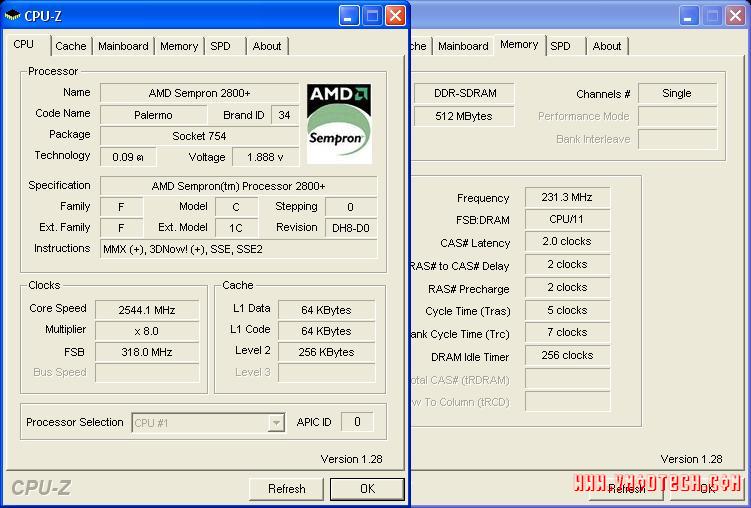
Task: Click Instructions field MMX (+), 3DNow! (+), SSE, SSE2
Action: pos(239,249)
